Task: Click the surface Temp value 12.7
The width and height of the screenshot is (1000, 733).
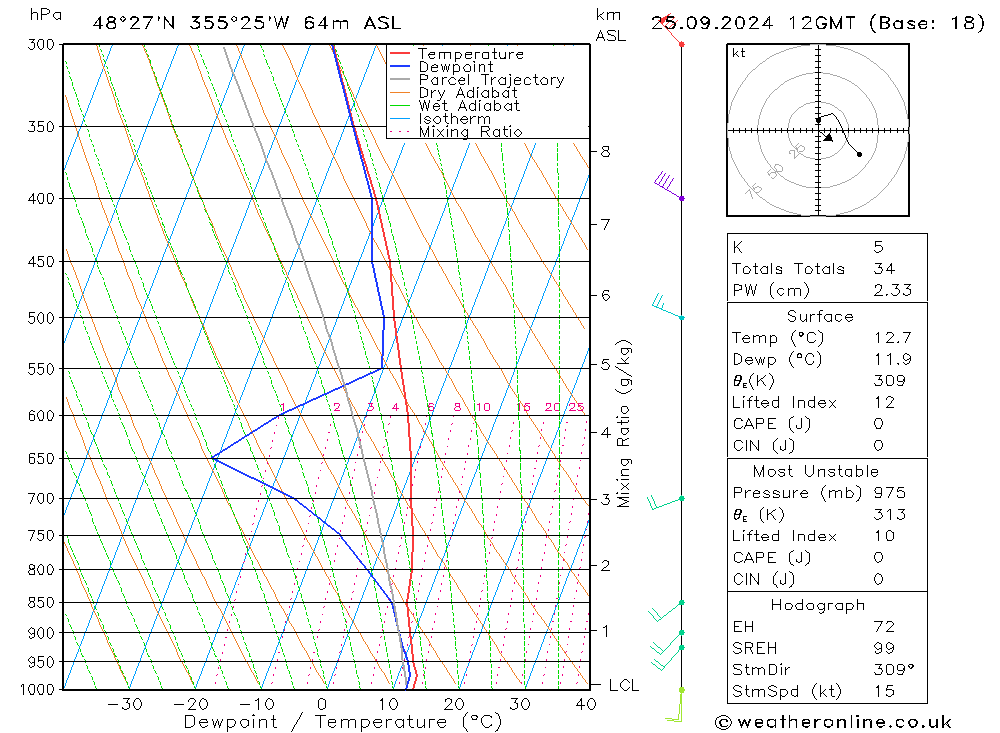Action: coord(893,337)
